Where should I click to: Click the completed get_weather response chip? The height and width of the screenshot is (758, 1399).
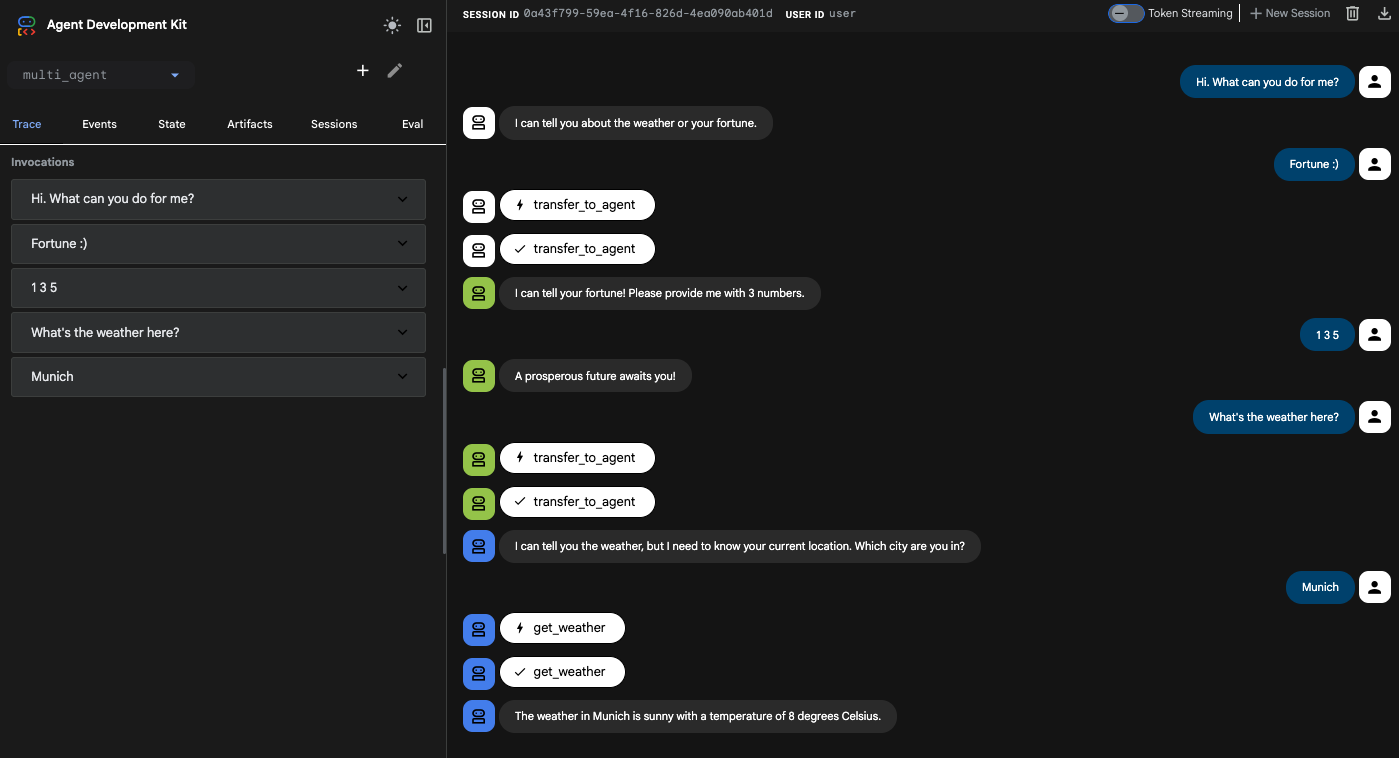(x=561, y=672)
